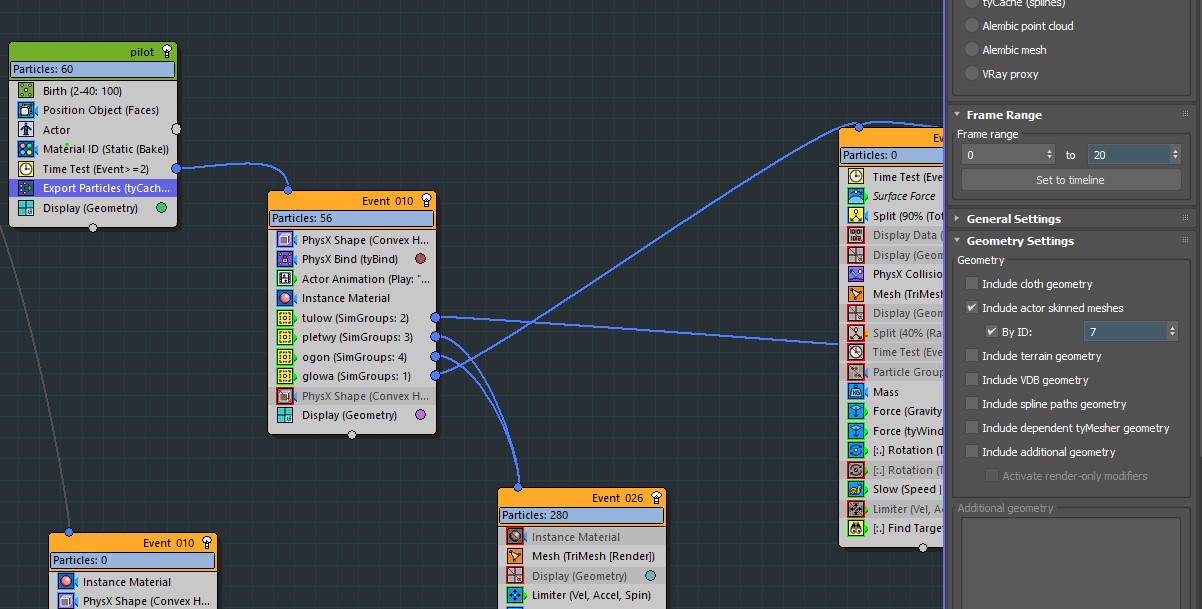Toggle the lightbulb on the pilot event

166,51
